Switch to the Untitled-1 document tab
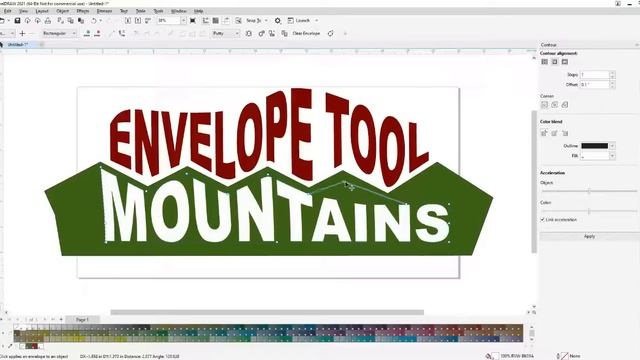This screenshot has height=360, width=640. [18, 44]
